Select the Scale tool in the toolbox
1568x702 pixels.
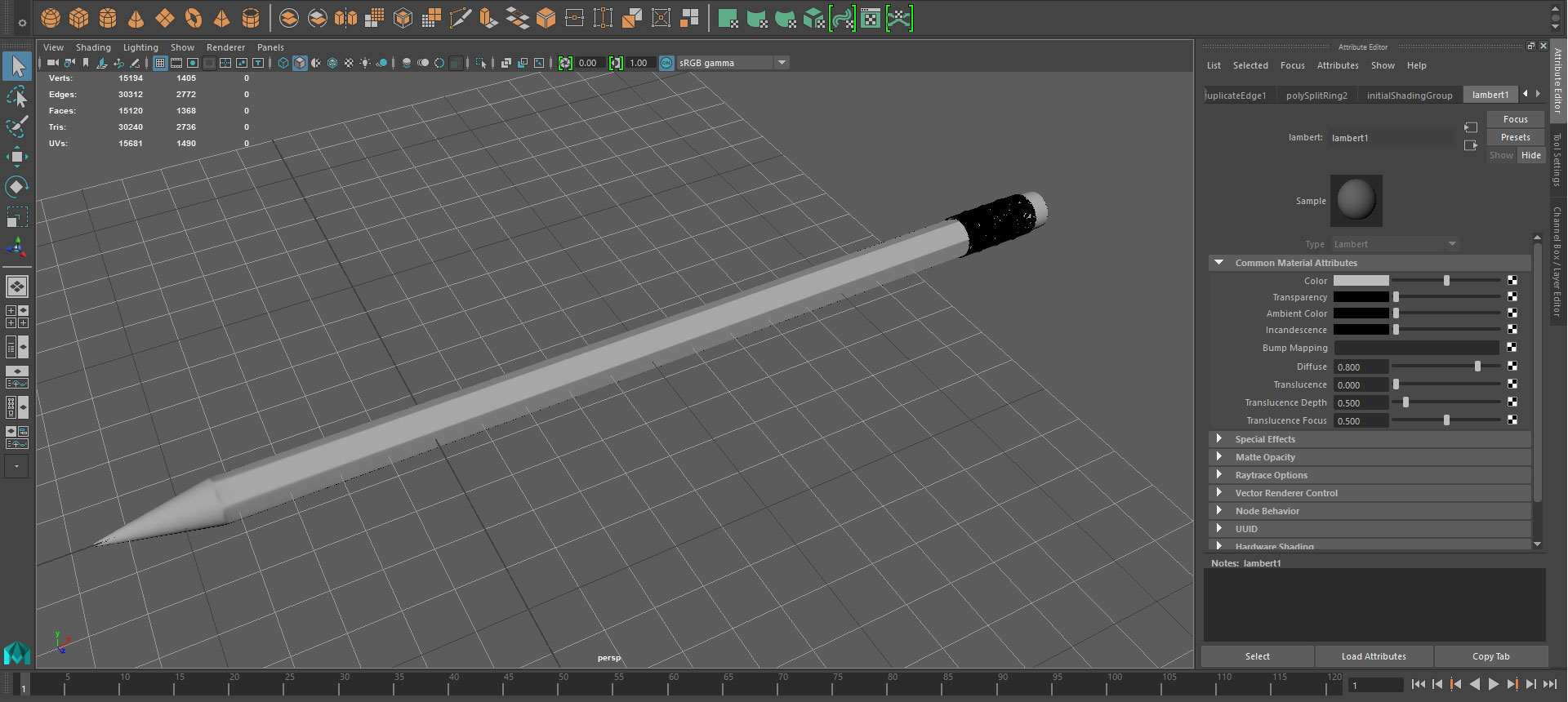(16, 217)
